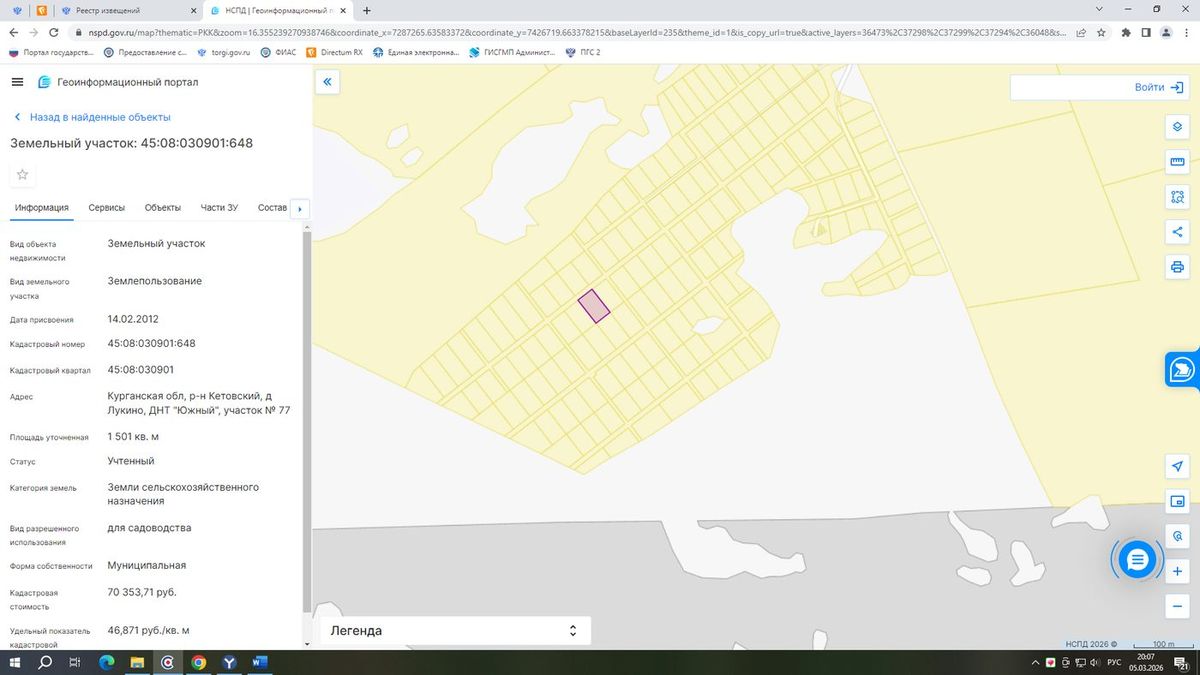The width and height of the screenshot is (1200, 675).
Task: Select the value 46,871 руб./кв. м
Action: click(148, 630)
